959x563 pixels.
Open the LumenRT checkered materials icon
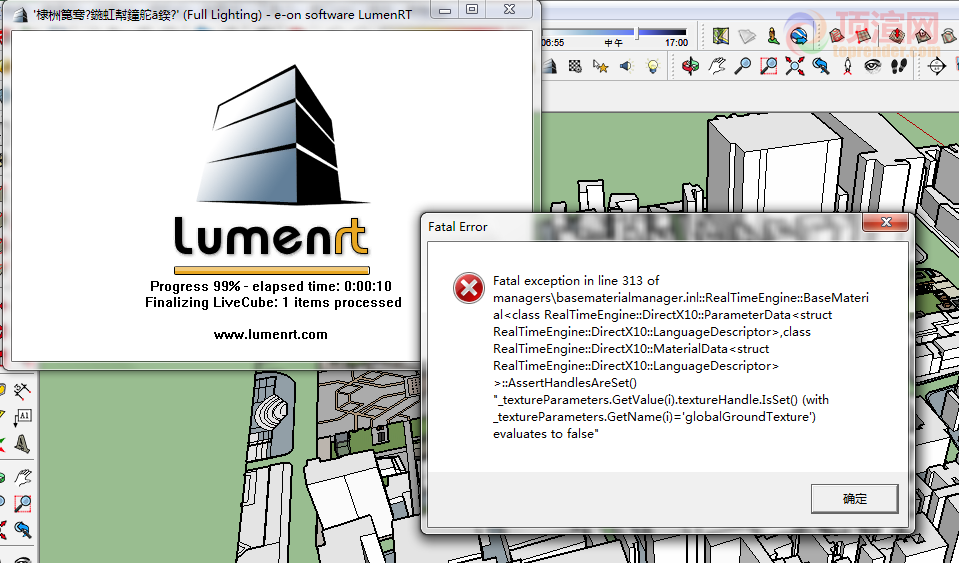575,65
